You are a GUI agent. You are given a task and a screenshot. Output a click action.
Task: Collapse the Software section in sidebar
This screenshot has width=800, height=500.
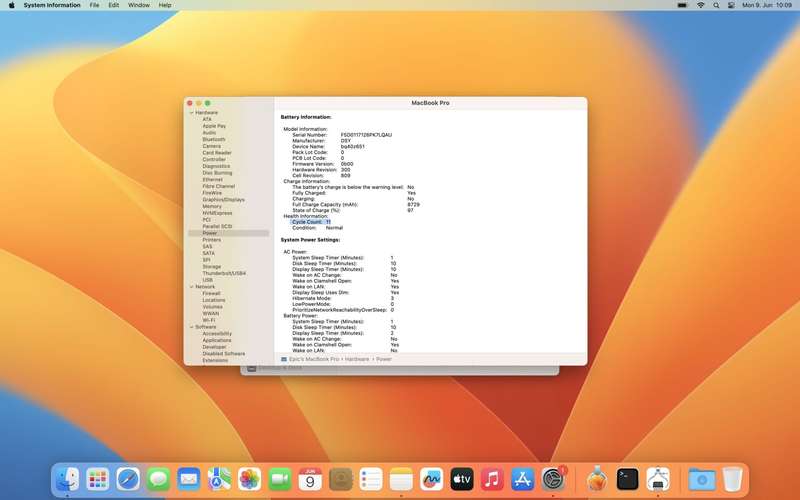point(192,327)
